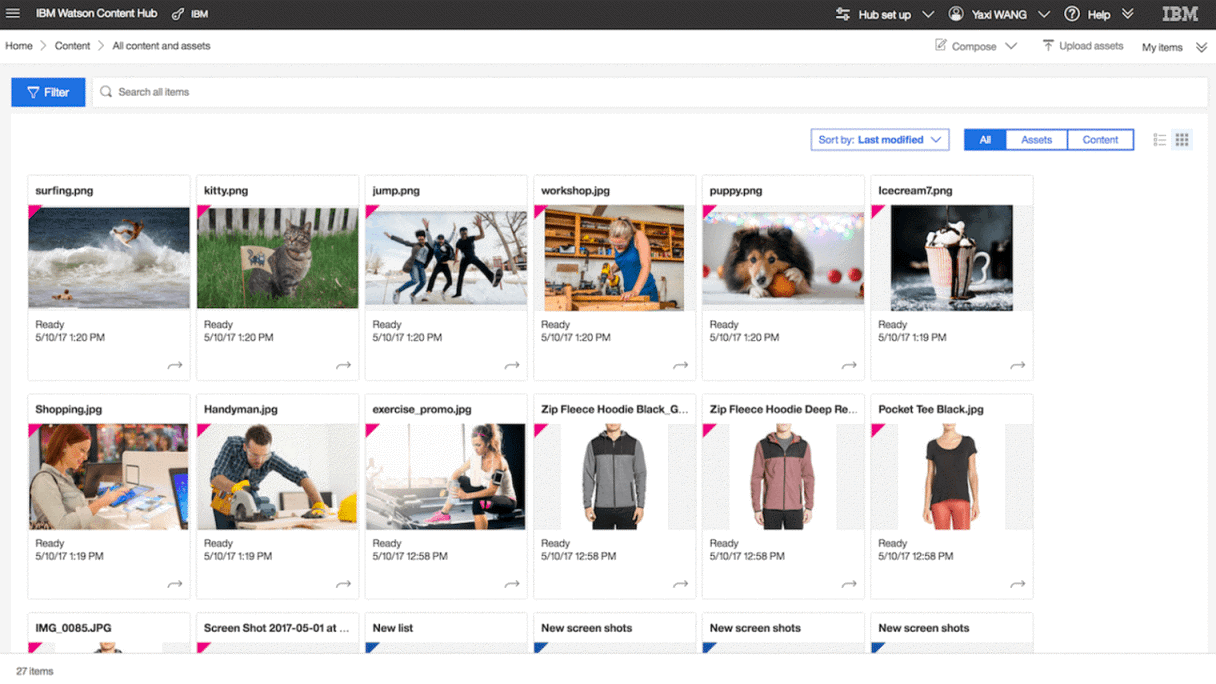Click the Compose pencil icon
This screenshot has height=684, width=1216.
(x=940, y=45)
